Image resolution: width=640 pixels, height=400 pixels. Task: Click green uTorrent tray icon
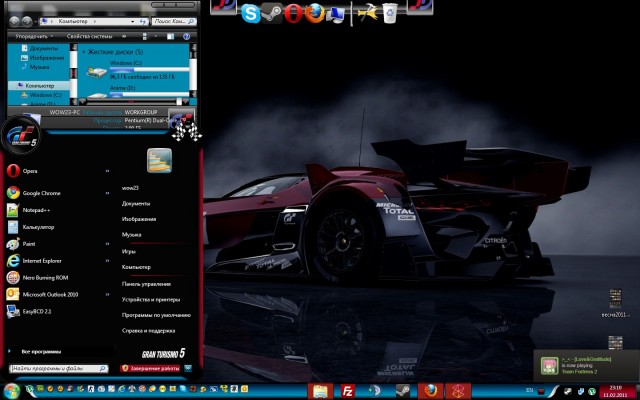(x=591, y=391)
